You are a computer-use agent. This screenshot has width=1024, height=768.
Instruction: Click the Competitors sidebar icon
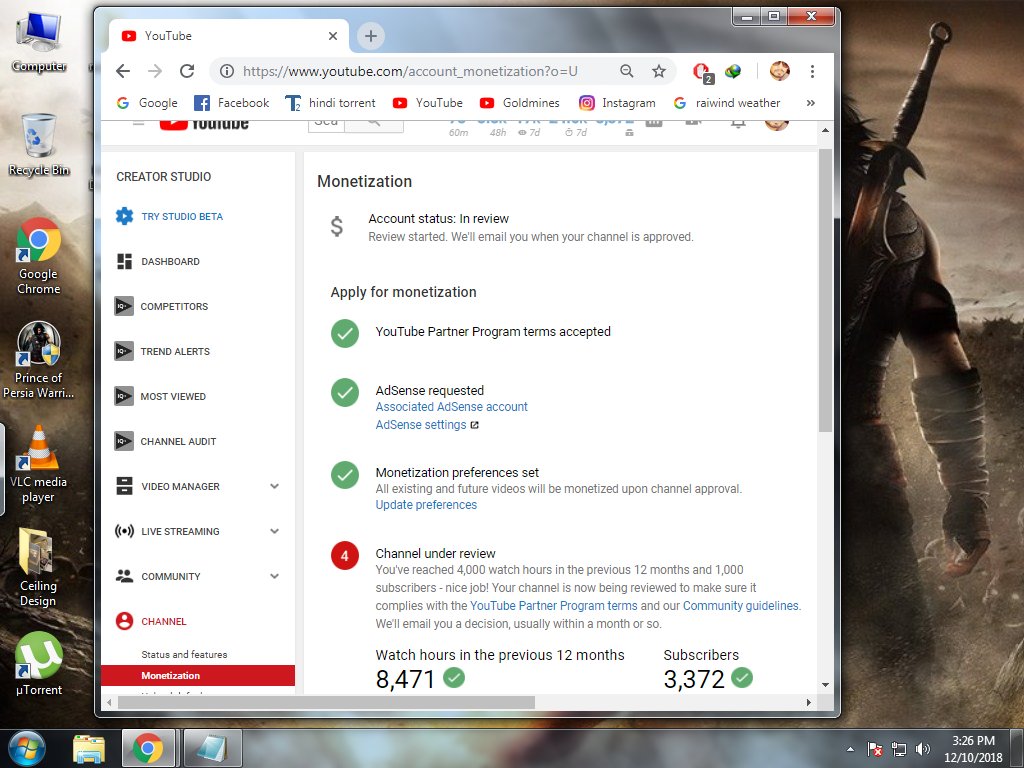(124, 306)
